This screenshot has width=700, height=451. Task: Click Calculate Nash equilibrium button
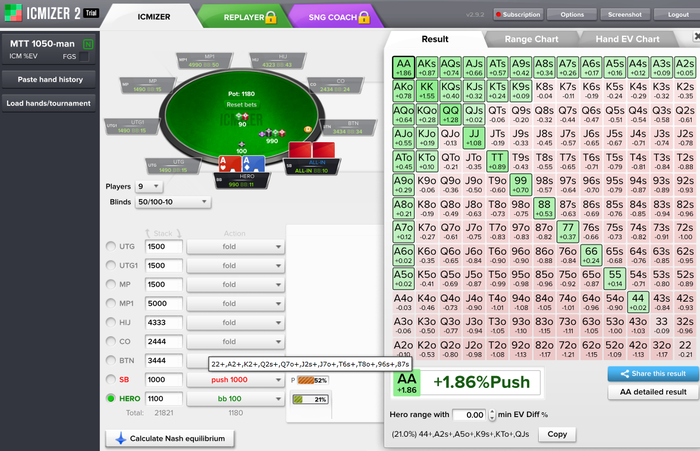(x=170, y=438)
